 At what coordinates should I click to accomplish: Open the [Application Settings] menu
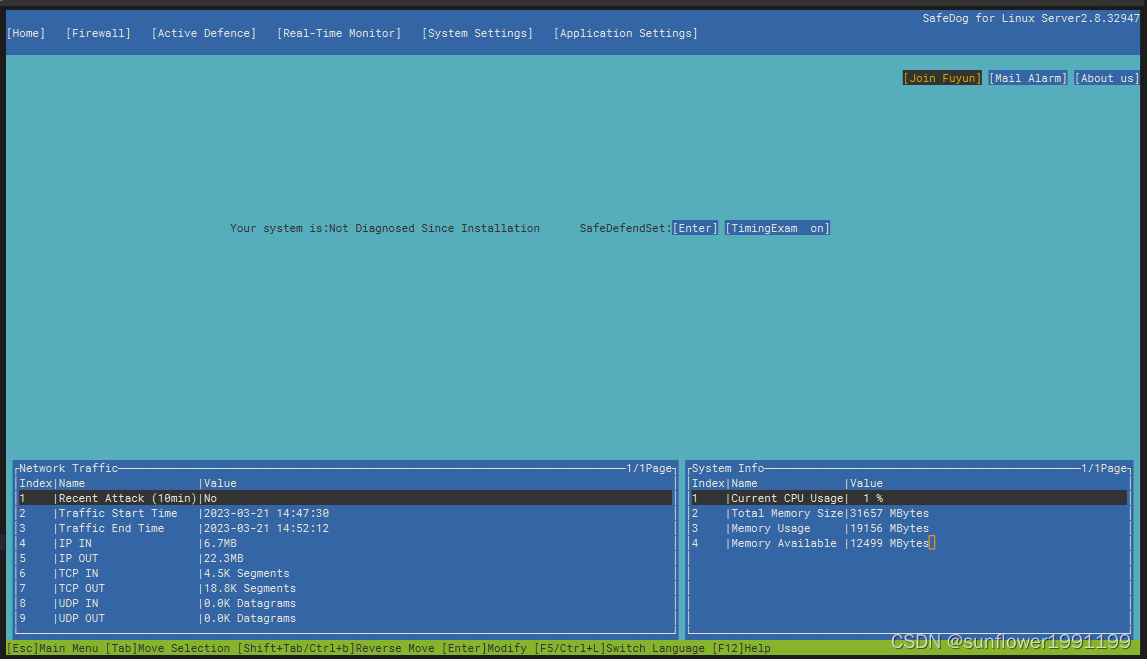click(625, 33)
